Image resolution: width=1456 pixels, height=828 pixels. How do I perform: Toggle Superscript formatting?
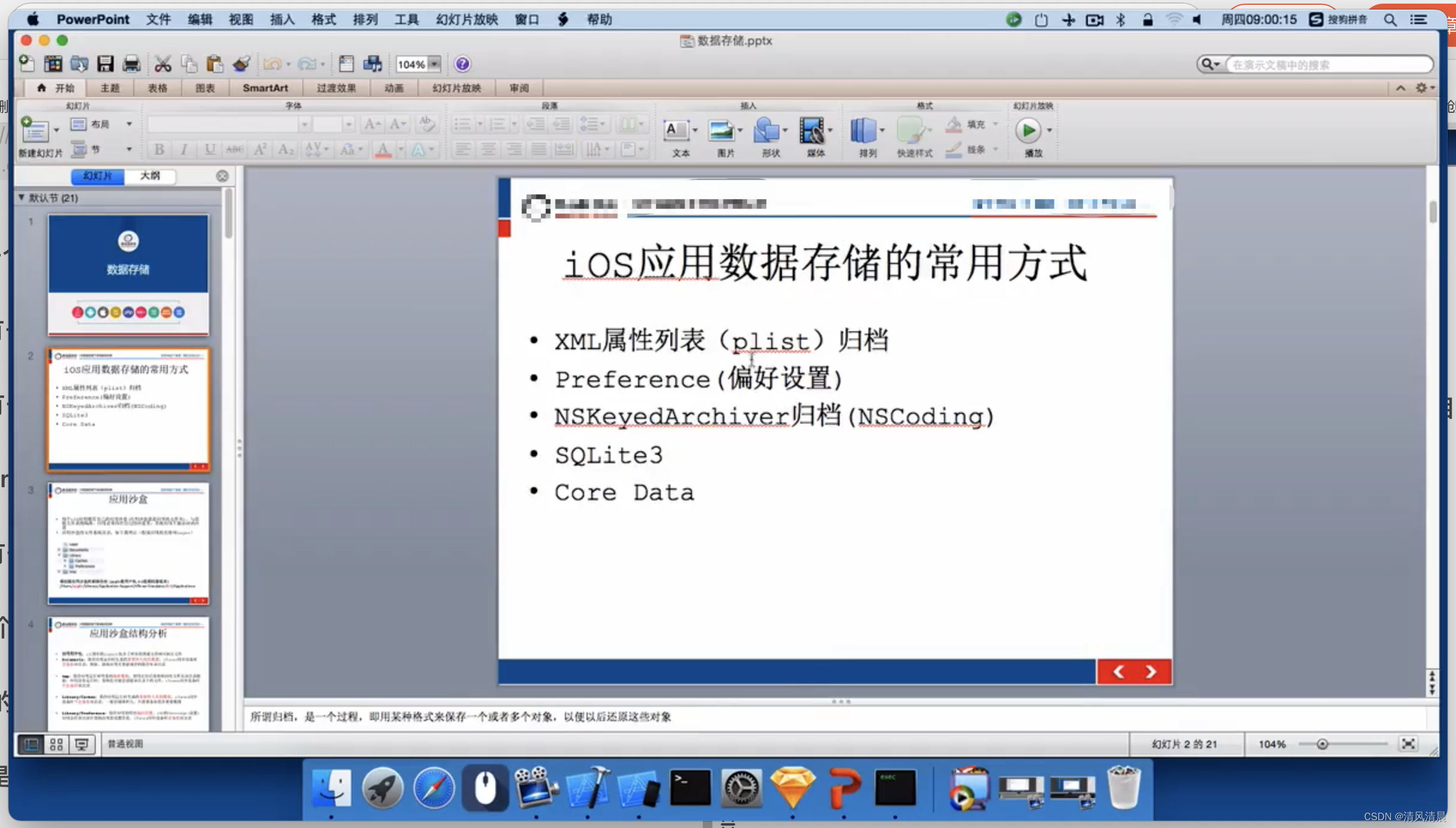[x=260, y=149]
